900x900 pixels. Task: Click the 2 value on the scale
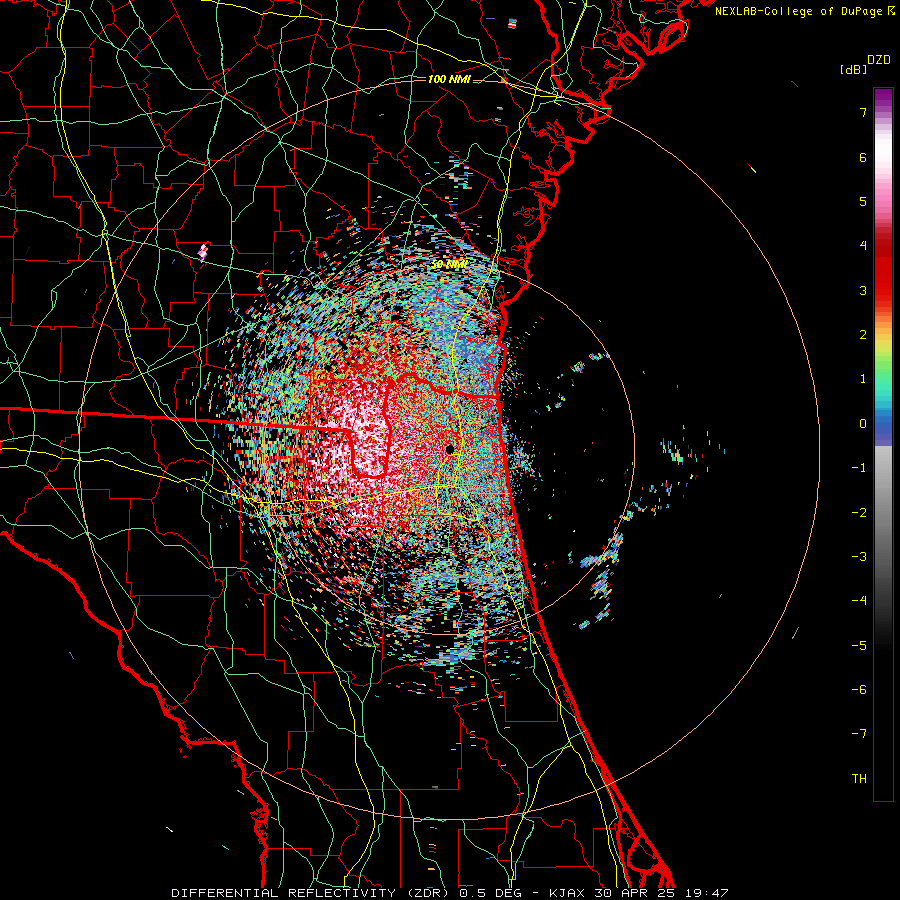coord(863,335)
